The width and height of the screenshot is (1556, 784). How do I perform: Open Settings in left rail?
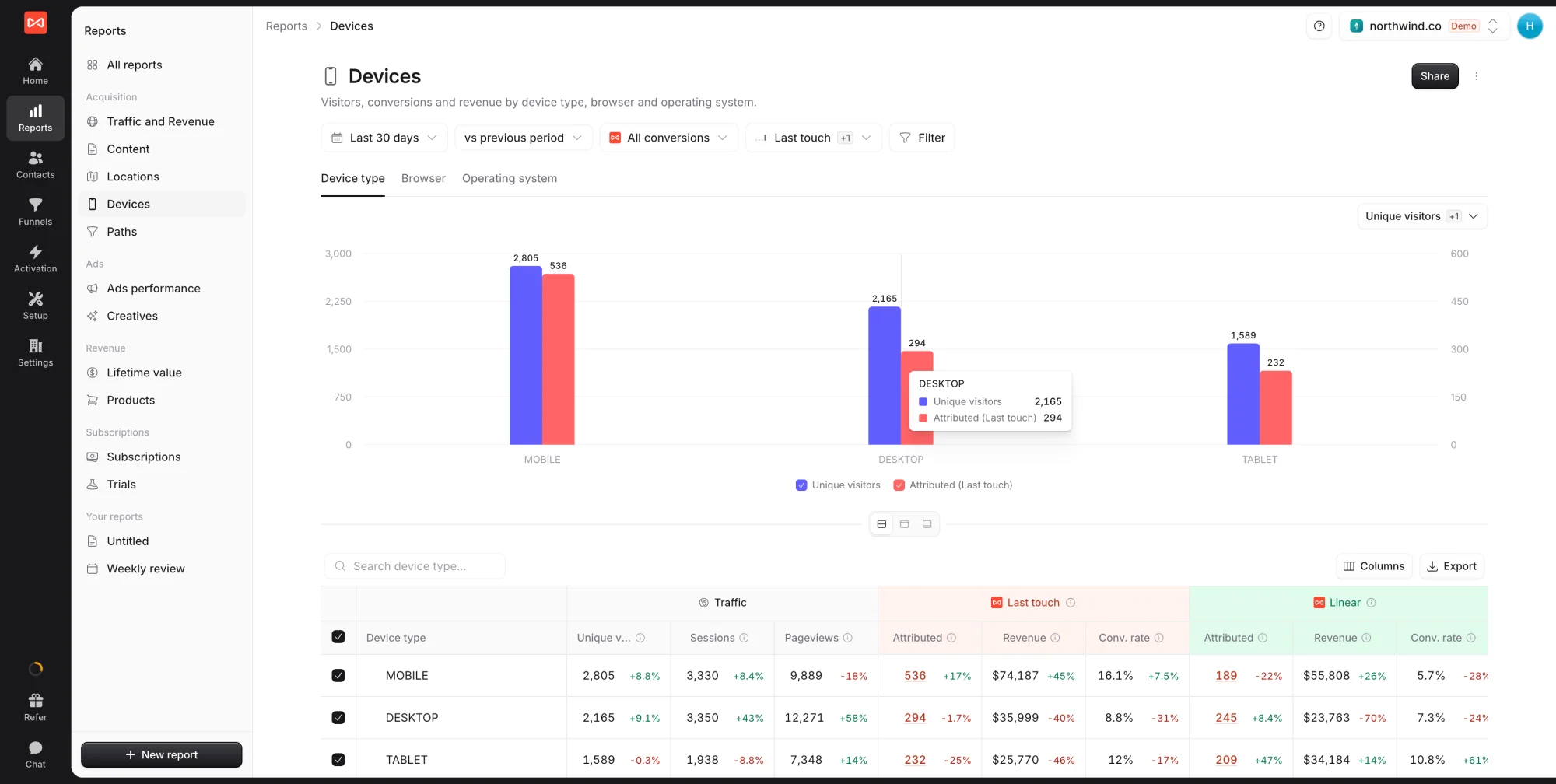click(x=35, y=352)
